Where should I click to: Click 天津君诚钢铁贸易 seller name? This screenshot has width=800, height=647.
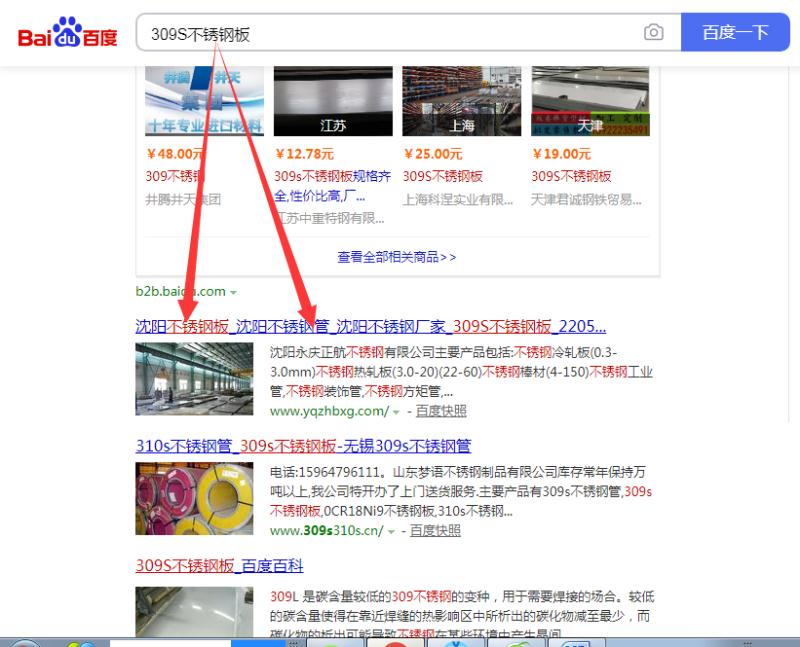pyautogui.click(x=586, y=200)
